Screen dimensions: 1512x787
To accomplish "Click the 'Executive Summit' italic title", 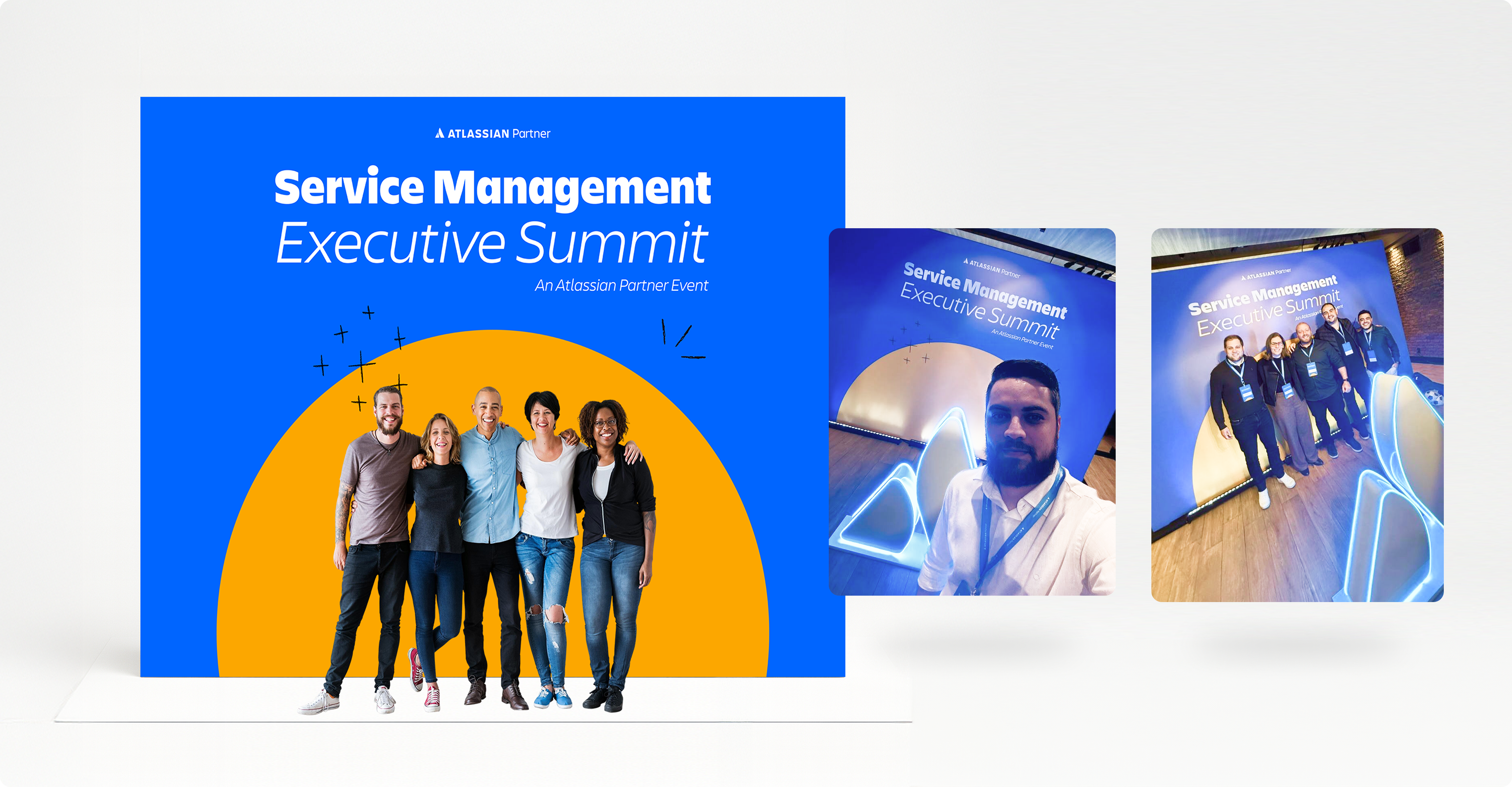I will point(492,243).
